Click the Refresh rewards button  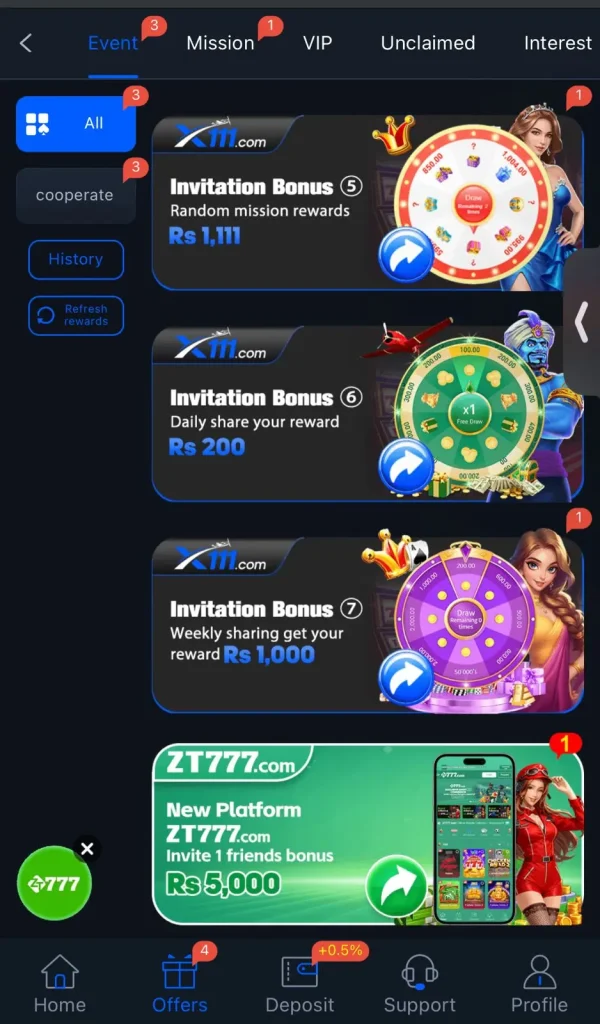[x=76, y=315]
